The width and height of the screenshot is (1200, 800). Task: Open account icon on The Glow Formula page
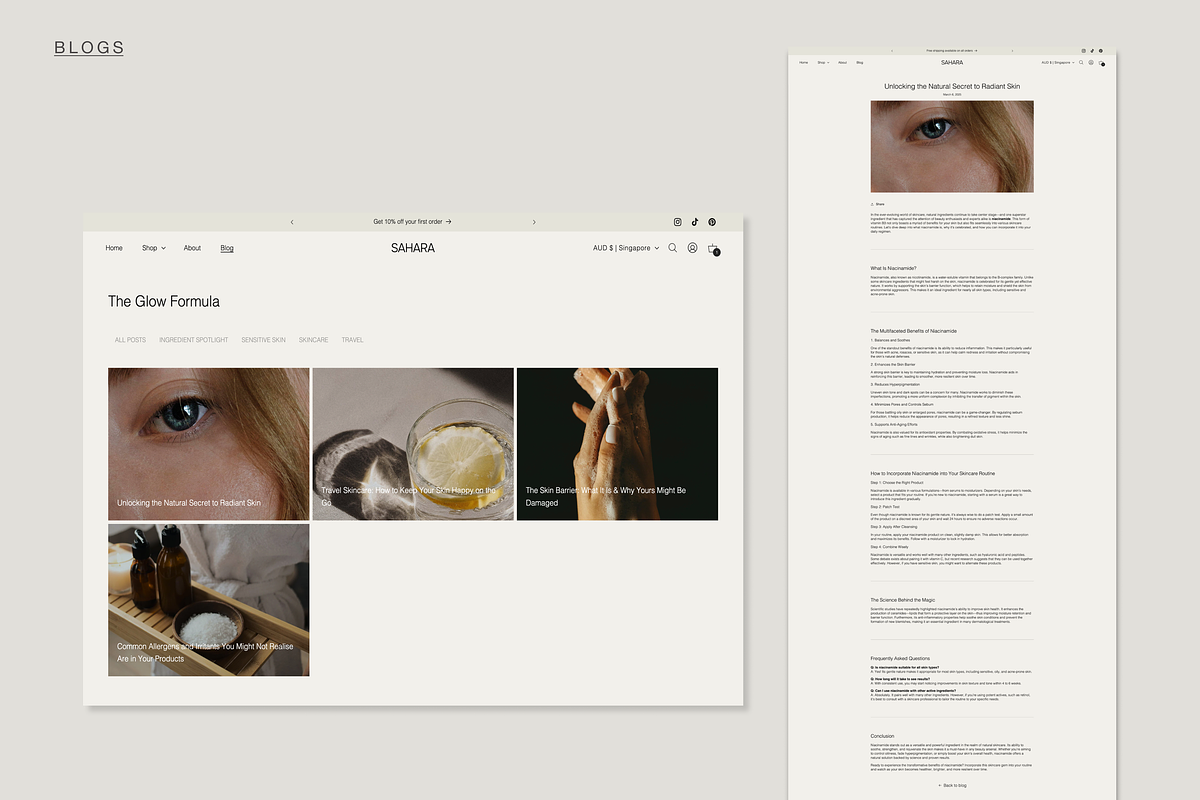pyautogui.click(x=692, y=248)
